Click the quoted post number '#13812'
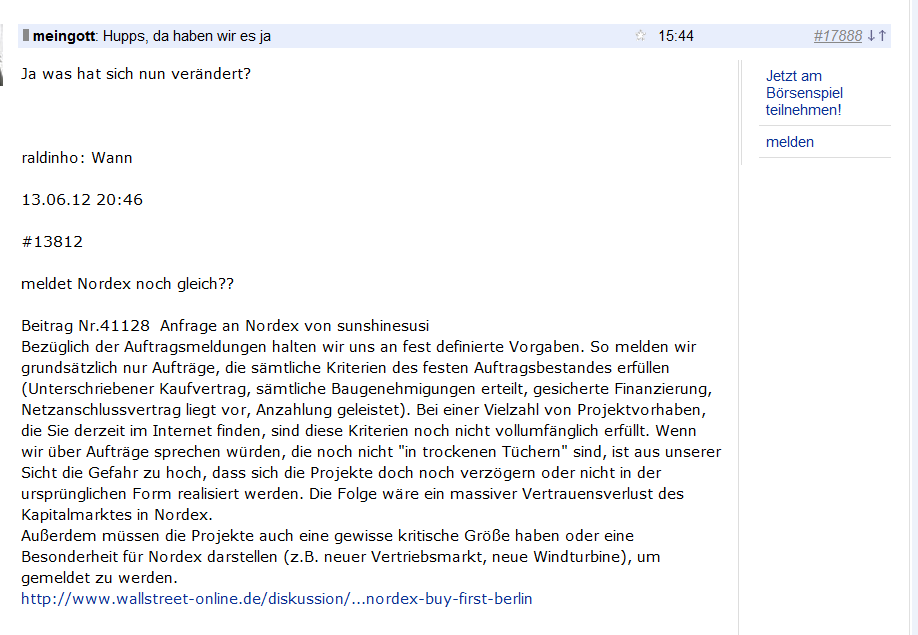Screen dimensions: 918x635 52,242
